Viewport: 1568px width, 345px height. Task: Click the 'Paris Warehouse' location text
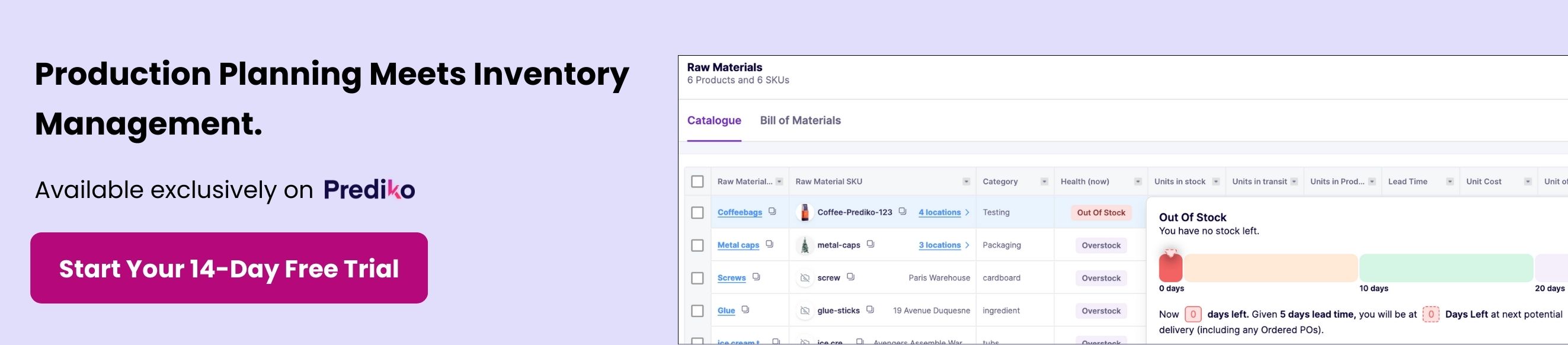click(x=939, y=278)
